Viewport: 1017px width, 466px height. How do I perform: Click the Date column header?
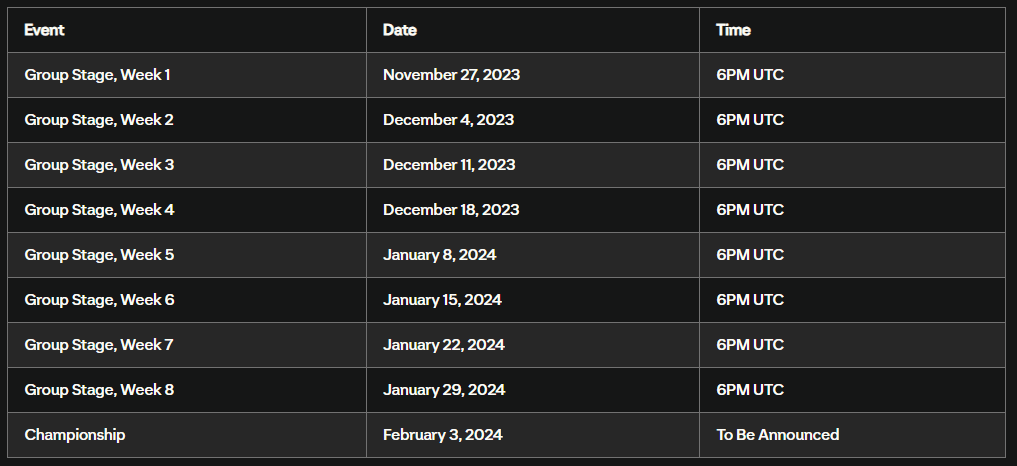[x=400, y=30]
